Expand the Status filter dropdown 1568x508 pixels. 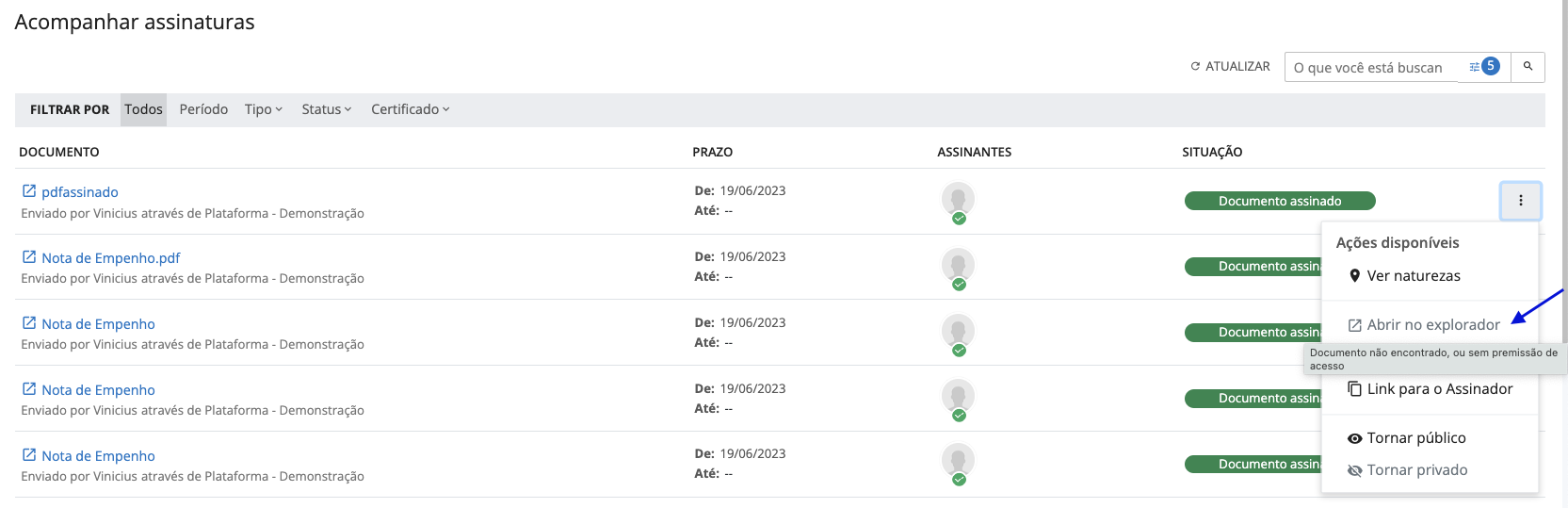coord(326,109)
